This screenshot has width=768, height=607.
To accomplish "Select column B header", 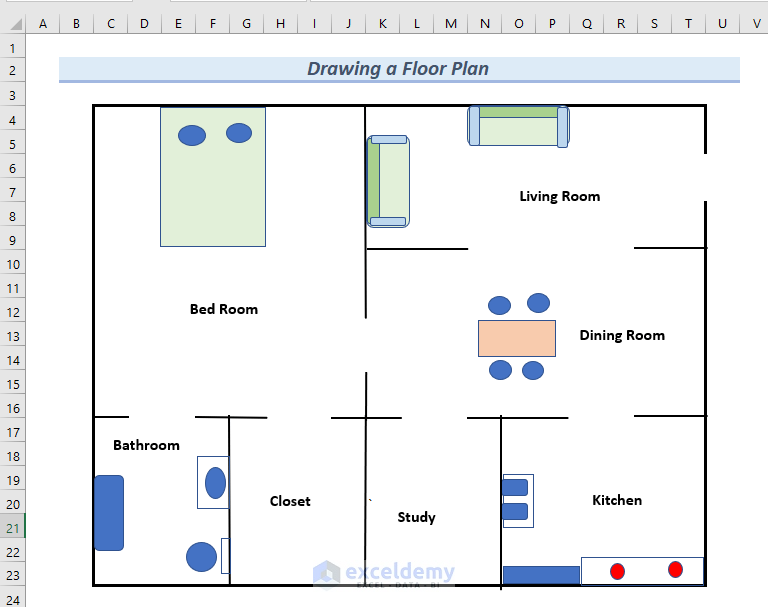I will pos(76,24).
